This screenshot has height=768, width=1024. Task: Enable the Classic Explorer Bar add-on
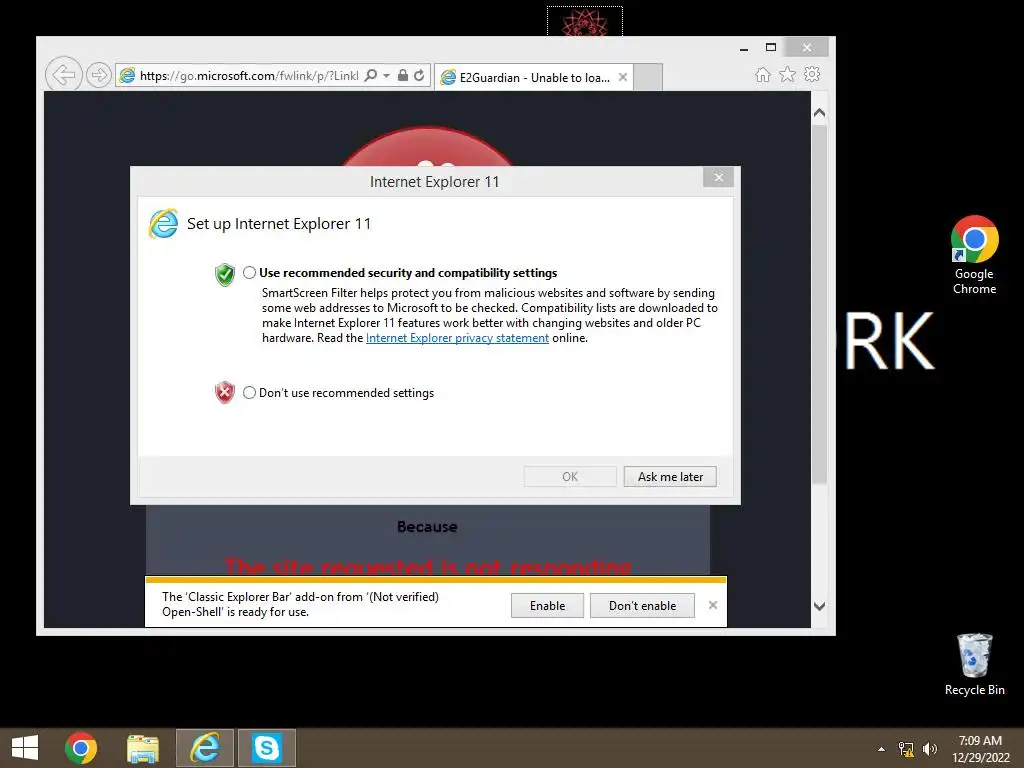547,605
